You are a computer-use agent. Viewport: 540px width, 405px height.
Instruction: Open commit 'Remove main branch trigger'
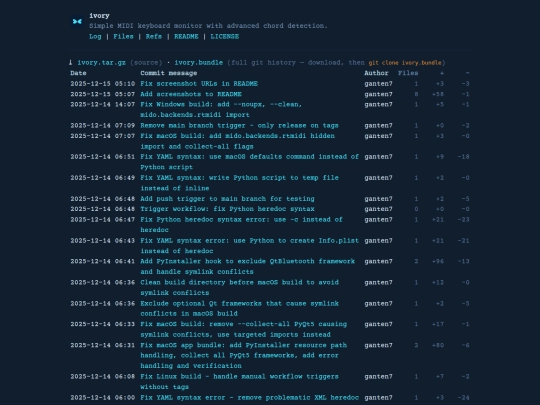click(x=239, y=125)
